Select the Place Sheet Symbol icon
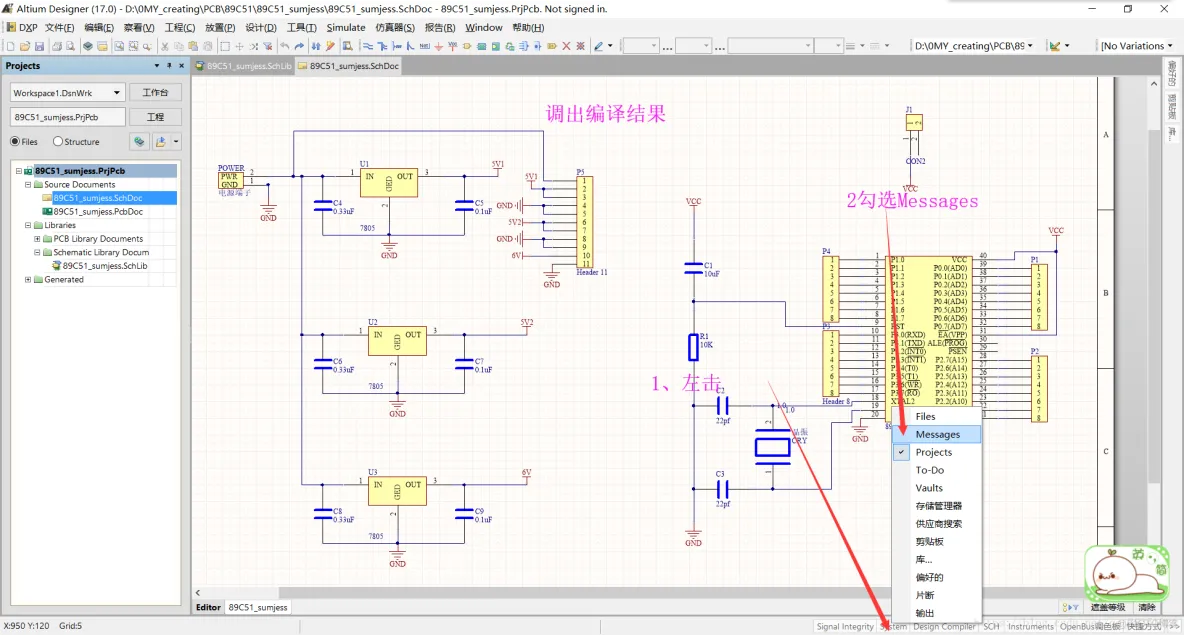This screenshot has height=635, width=1184. [481, 46]
